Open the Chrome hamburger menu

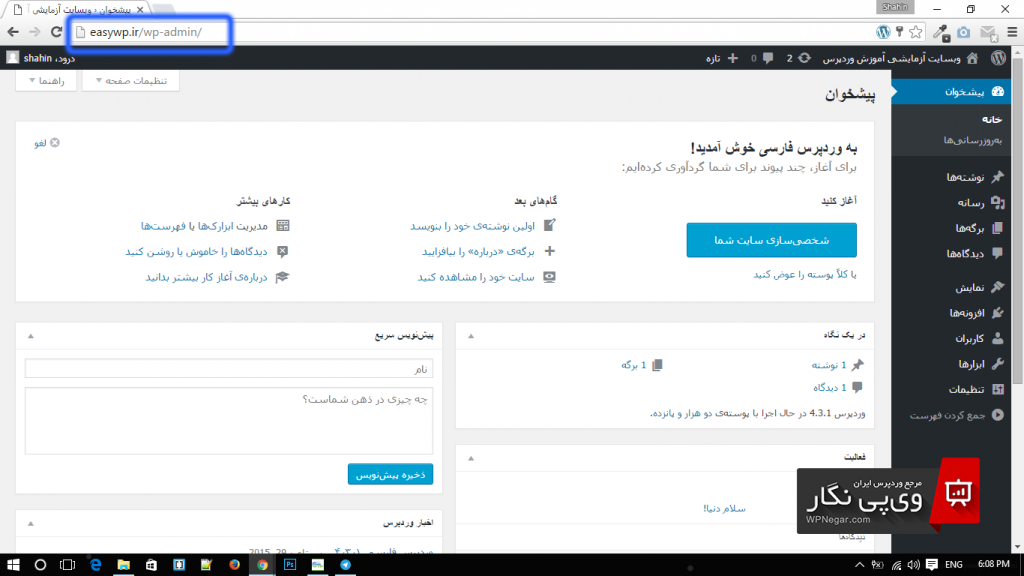(1012, 32)
